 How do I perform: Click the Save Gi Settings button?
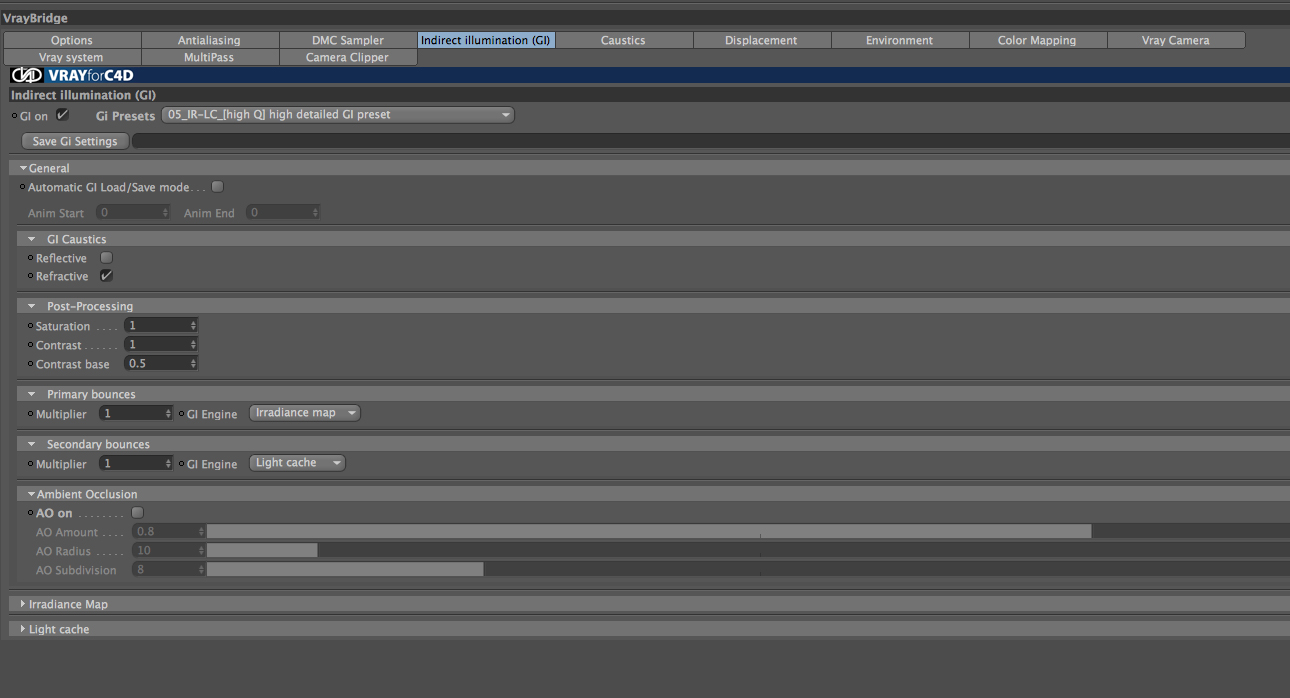click(x=75, y=141)
